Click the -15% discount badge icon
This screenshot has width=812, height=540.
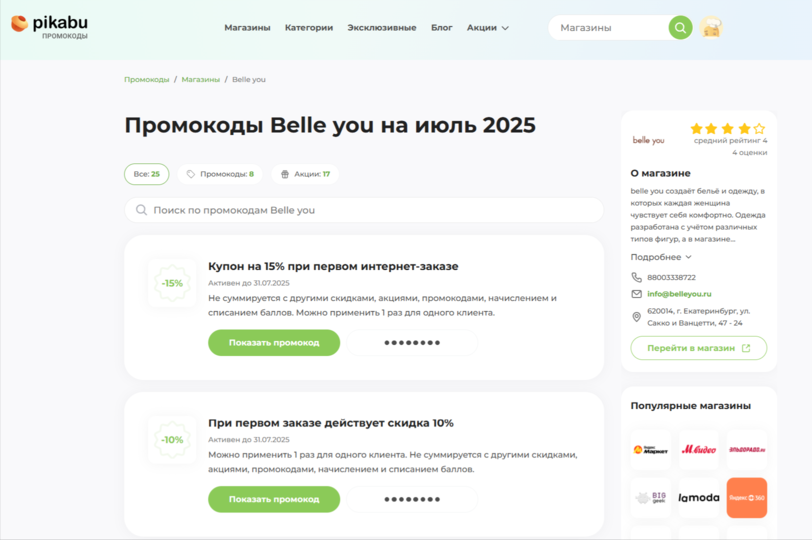pyautogui.click(x=172, y=283)
